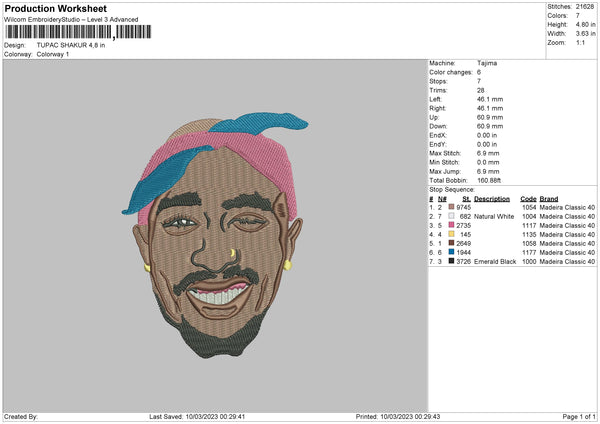Click the height value '4.80 in'
This screenshot has height=424, width=600.
tap(585, 24)
